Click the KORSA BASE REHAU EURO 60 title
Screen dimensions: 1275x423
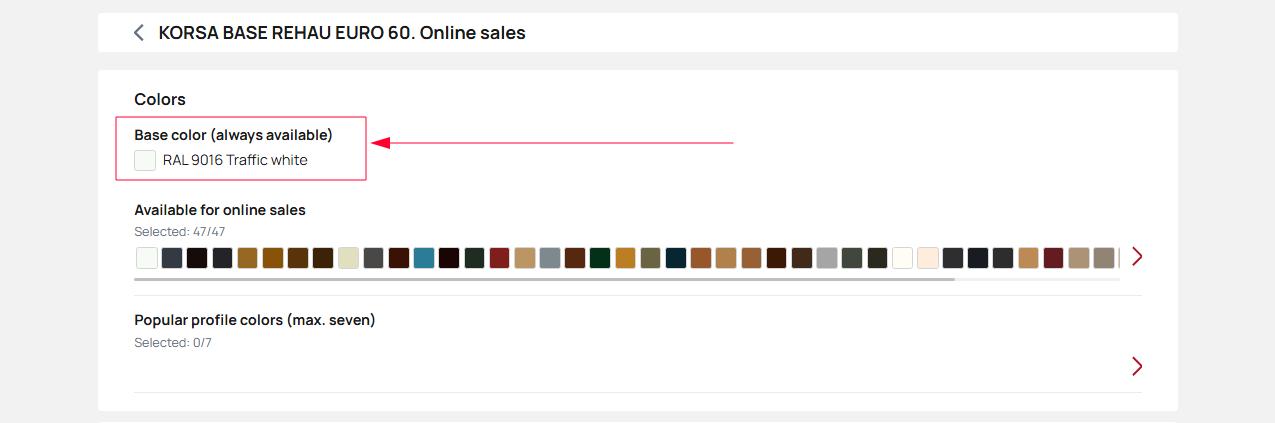coord(342,33)
